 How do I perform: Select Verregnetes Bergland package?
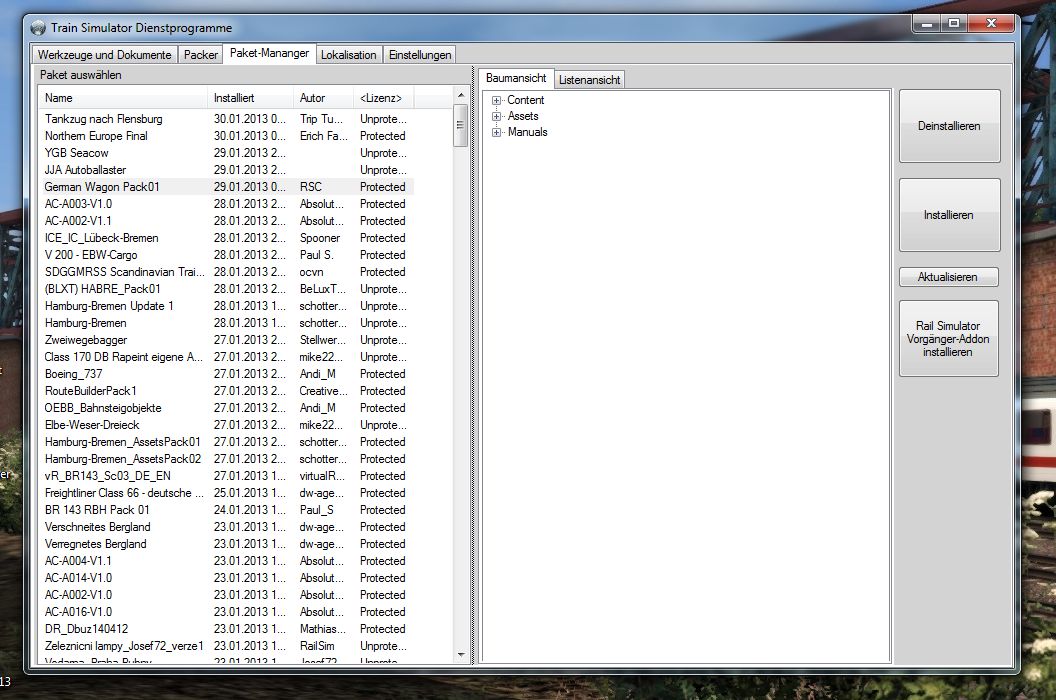pyautogui.click(x=226, y=544)
